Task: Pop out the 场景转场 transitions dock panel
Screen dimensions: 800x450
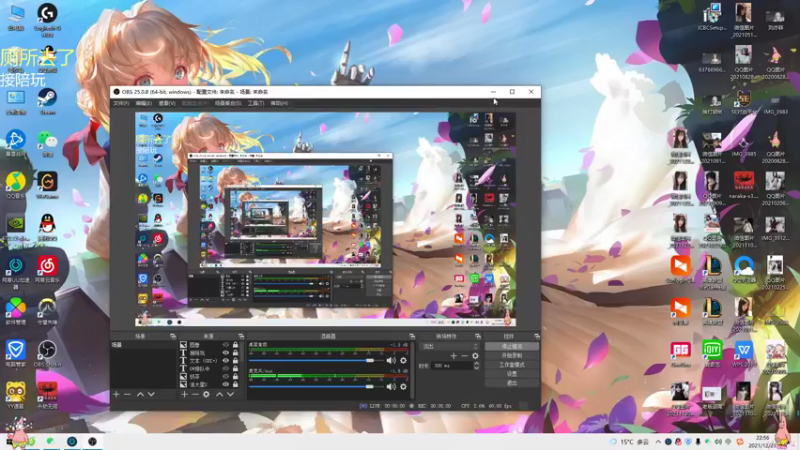Action: click(x=478, y=336)
